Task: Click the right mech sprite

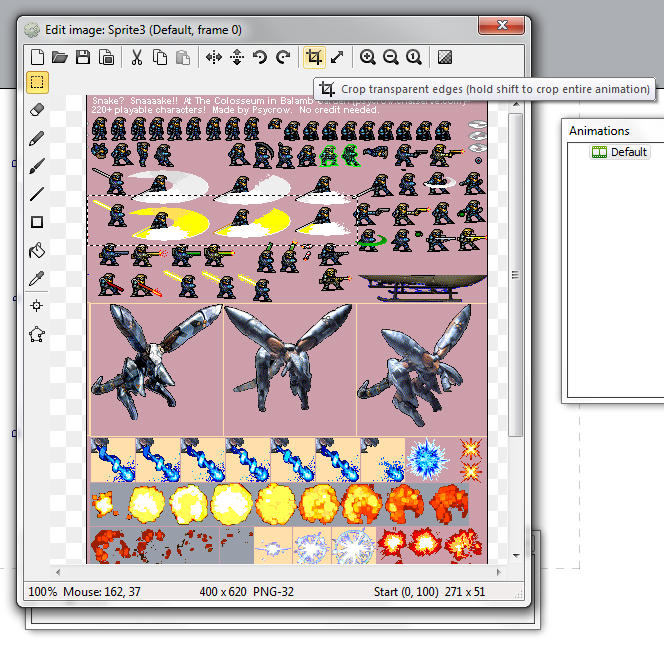Action: coord(415,365)
